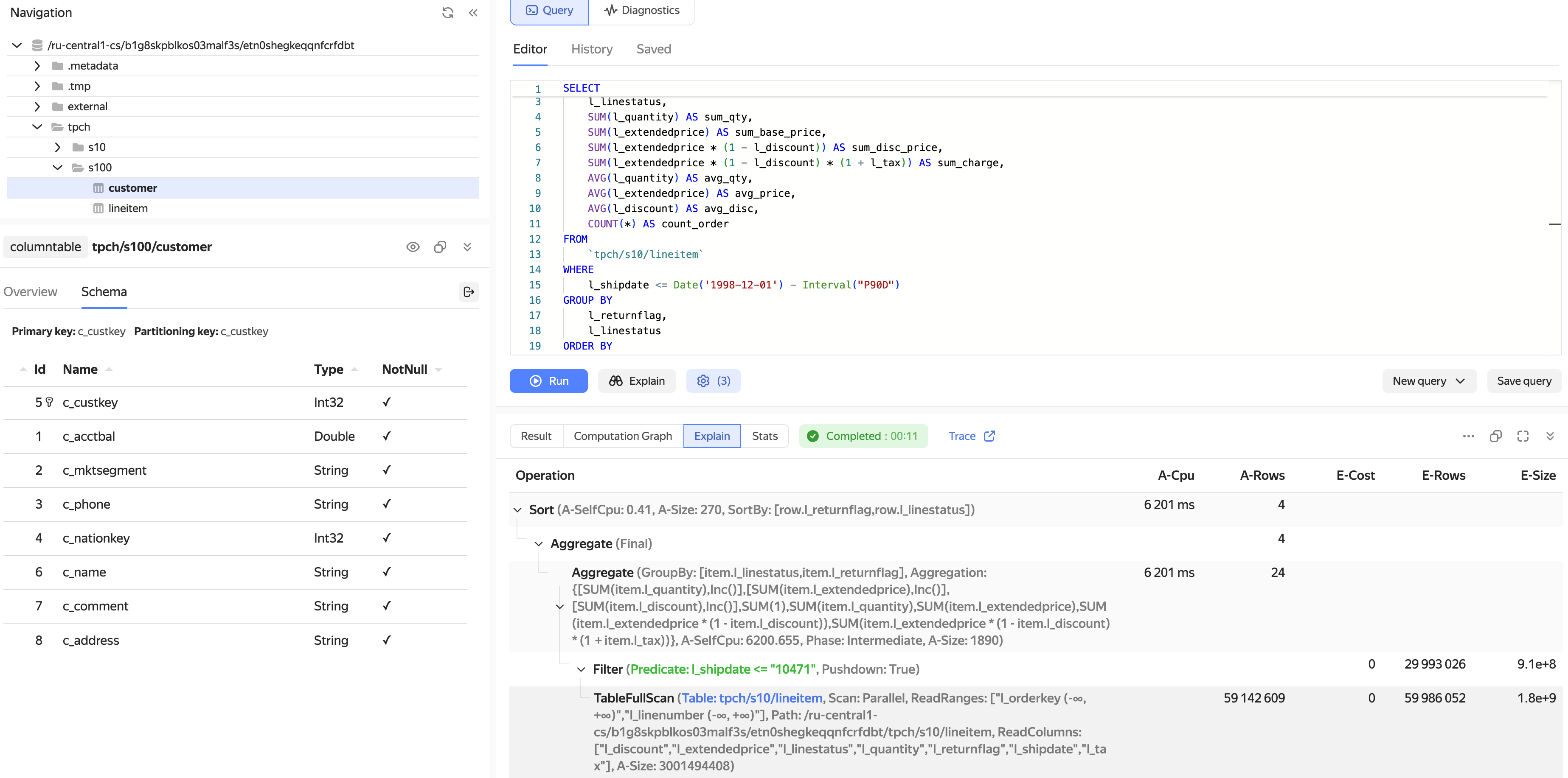Open query settings gear (3)
The width and height of the screenshot is (1568, 778).
tap(713, 381)
